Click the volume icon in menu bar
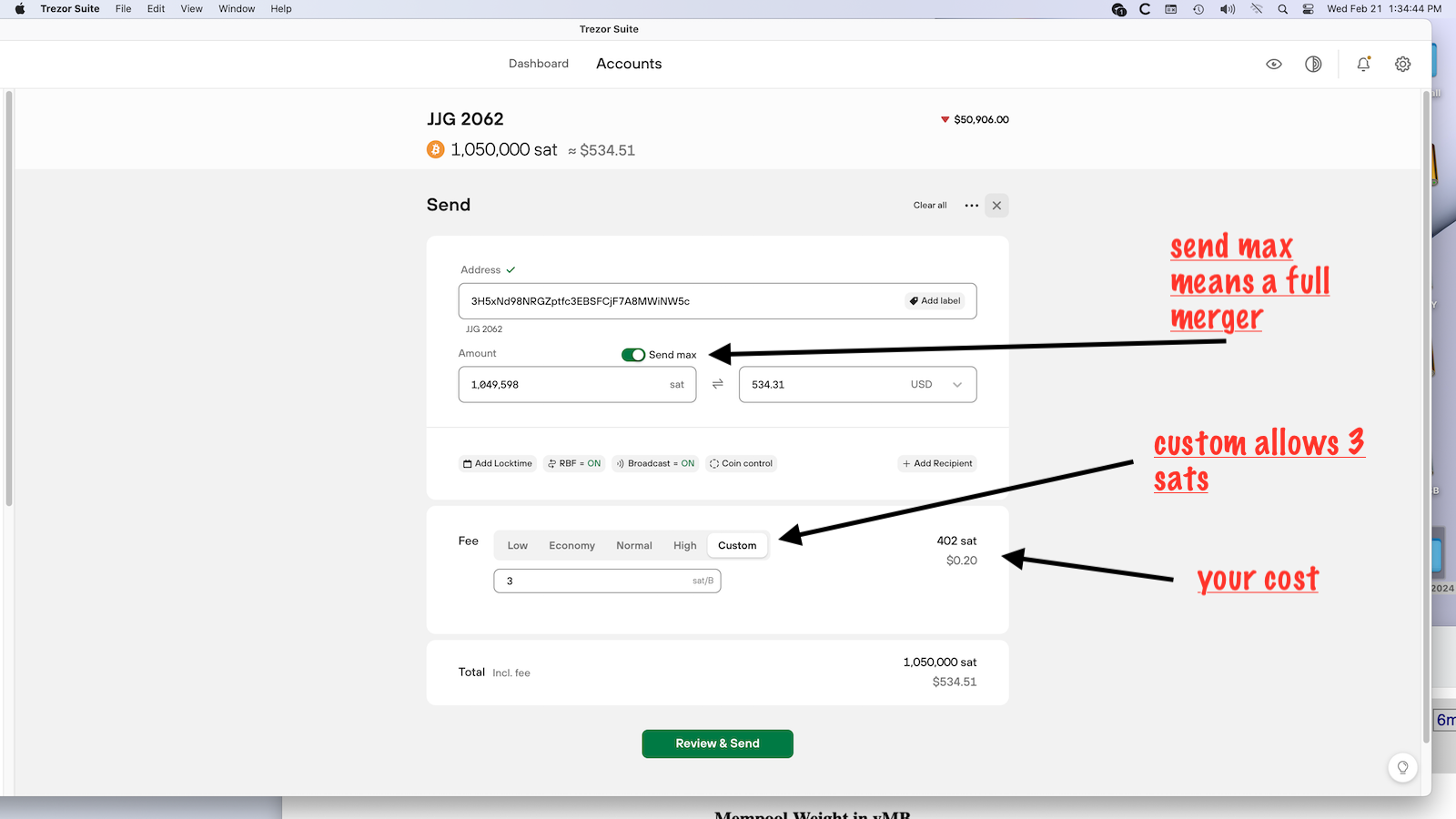Viewport: 1456px width, 819px height. pyautogui.click(x=1228, y=9)
